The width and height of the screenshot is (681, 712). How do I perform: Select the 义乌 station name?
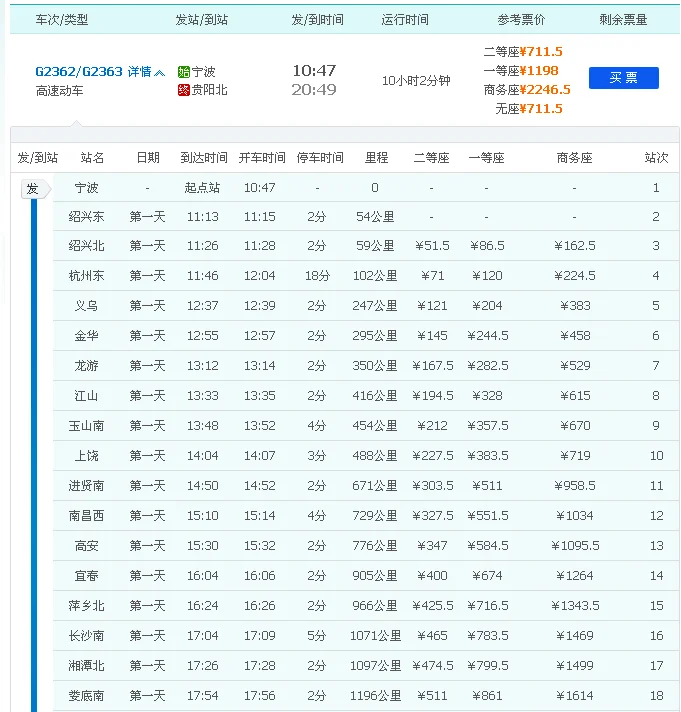pos(86,306)
